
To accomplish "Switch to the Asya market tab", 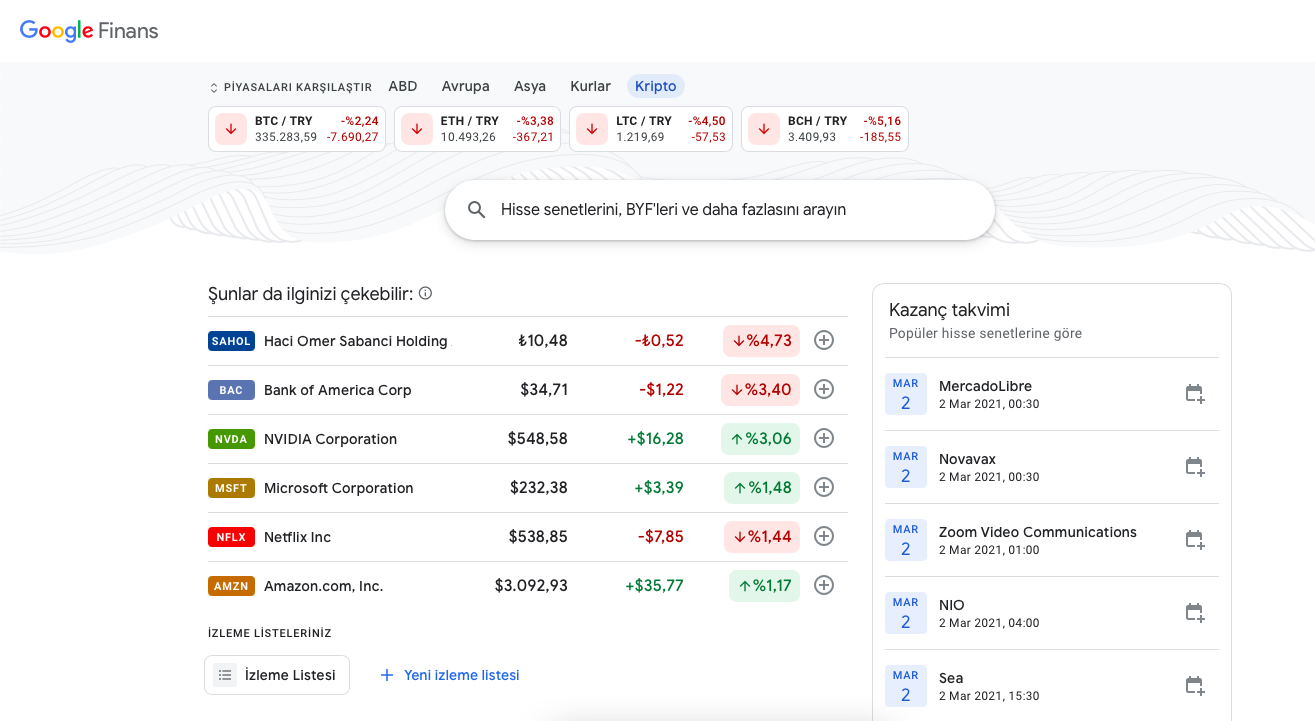I will (530, 86).
